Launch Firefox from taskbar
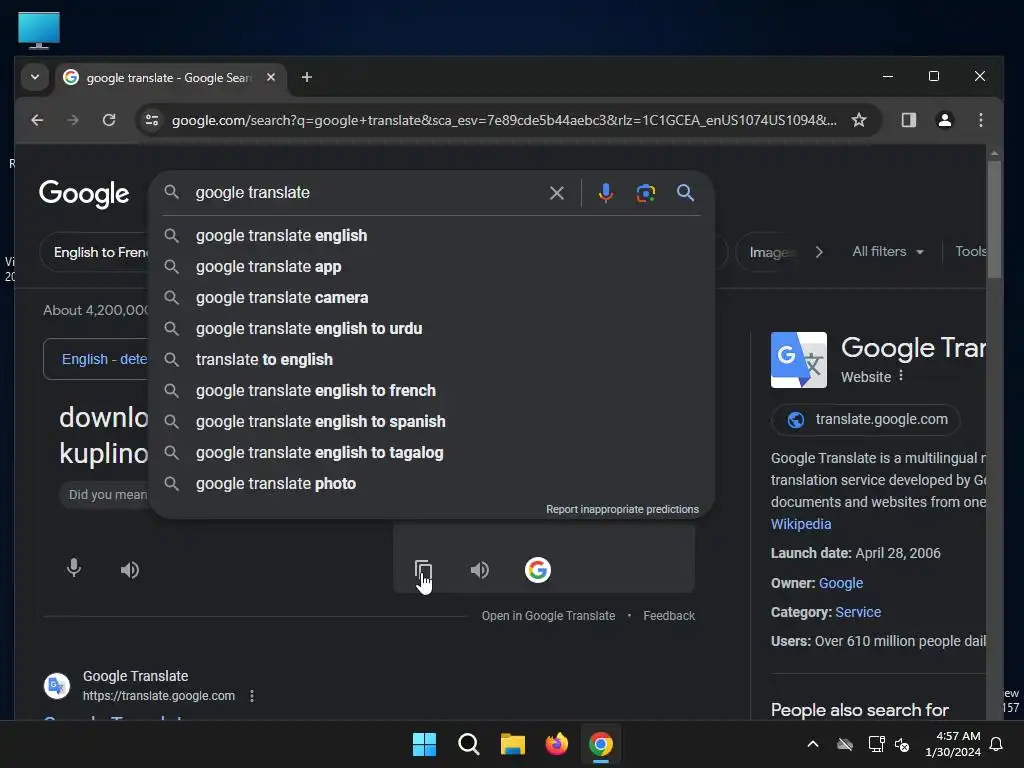 click(x=556, y=744)
